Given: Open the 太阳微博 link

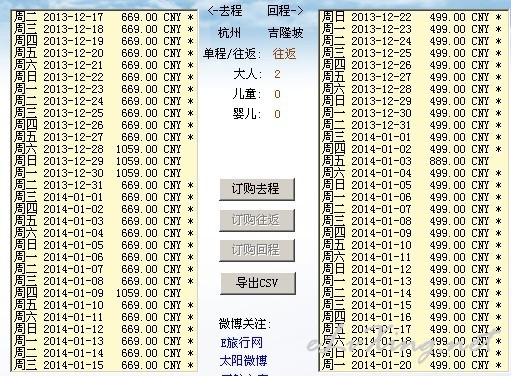Looking at the screenshot, I should pyautogui.click(x=243, y=361).
